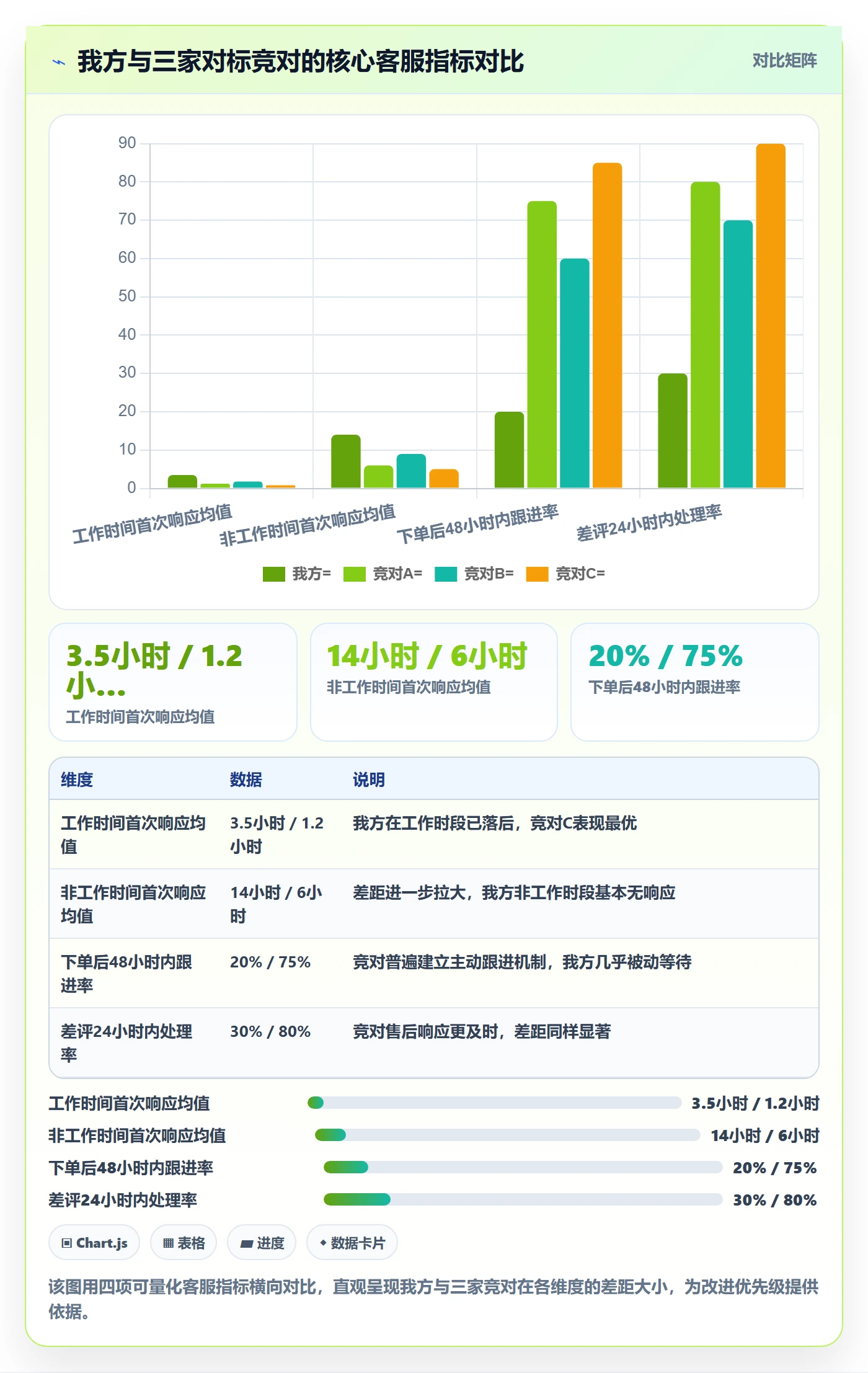Click the bar icon in the 进度 chip
Viewport: 868px width, 1373px height.
(247, 1243)
